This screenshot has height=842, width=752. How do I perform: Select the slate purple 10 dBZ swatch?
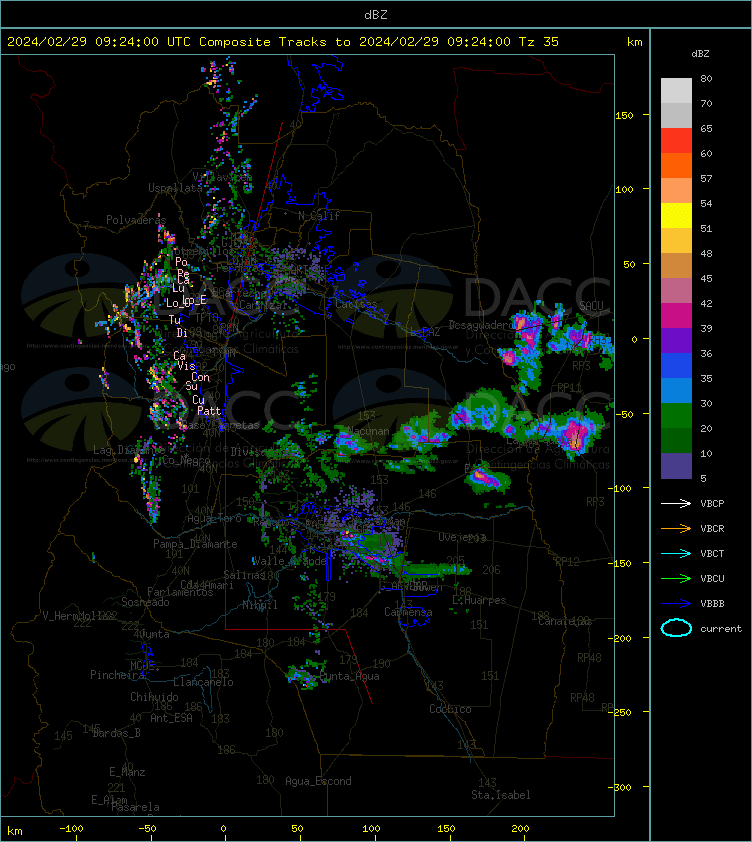click(676, 466)
